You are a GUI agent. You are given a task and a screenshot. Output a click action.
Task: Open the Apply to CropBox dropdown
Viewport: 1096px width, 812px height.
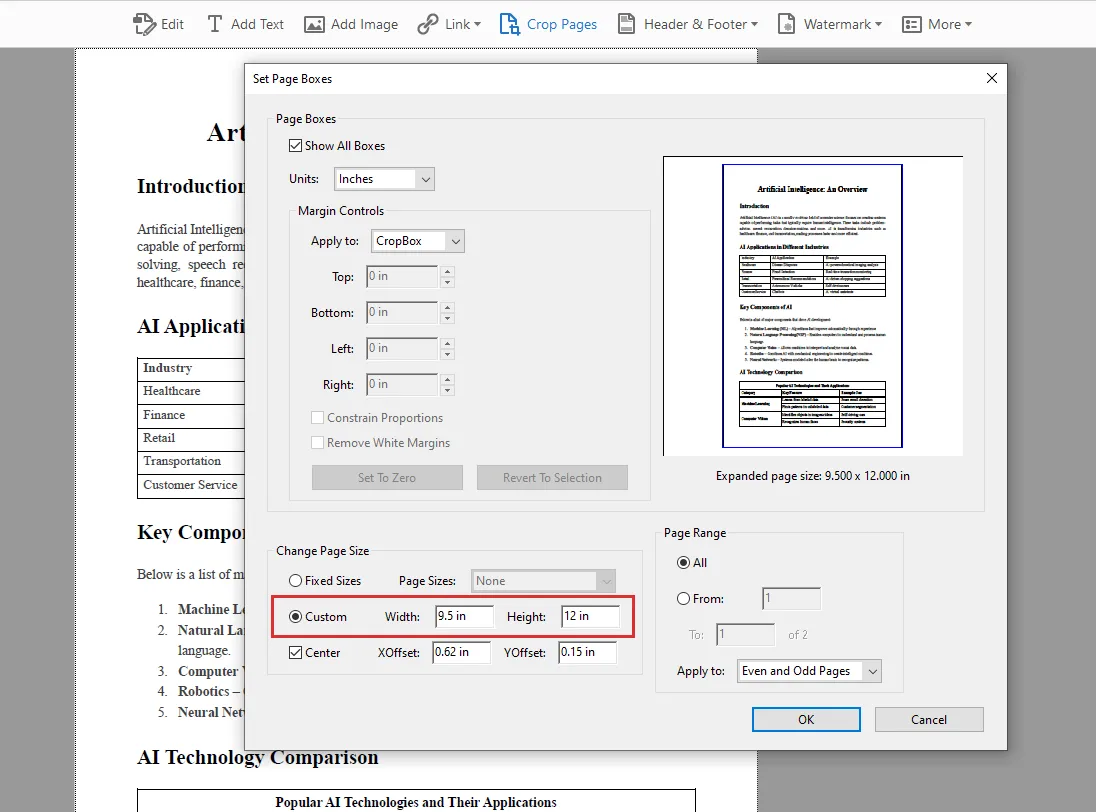click(417, 241)
